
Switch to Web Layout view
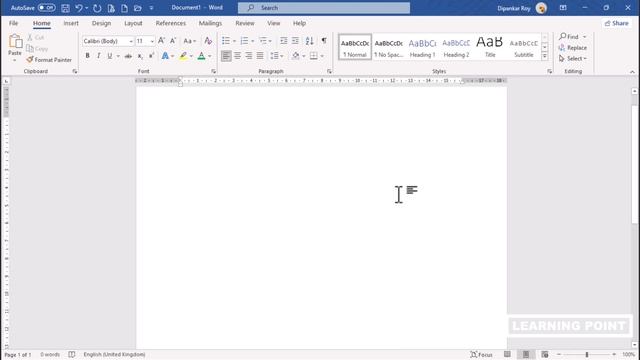(x=544, y=354)
